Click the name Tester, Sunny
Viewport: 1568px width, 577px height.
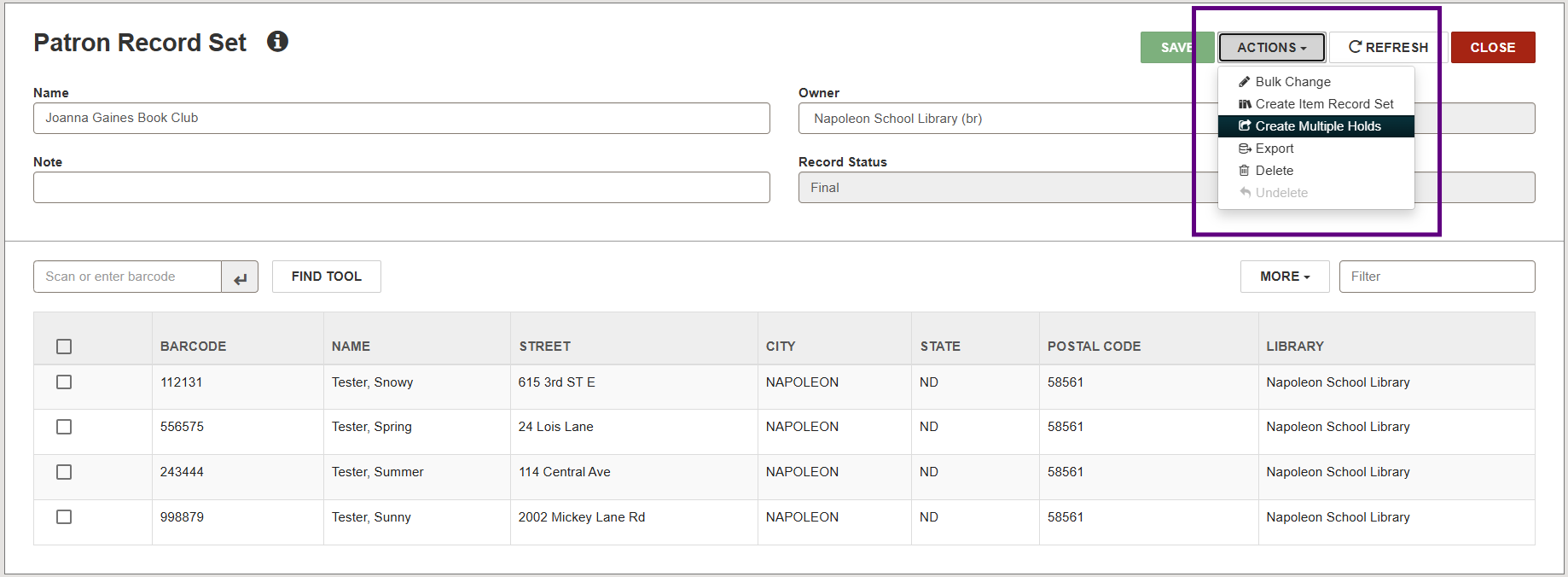point(371,517)
